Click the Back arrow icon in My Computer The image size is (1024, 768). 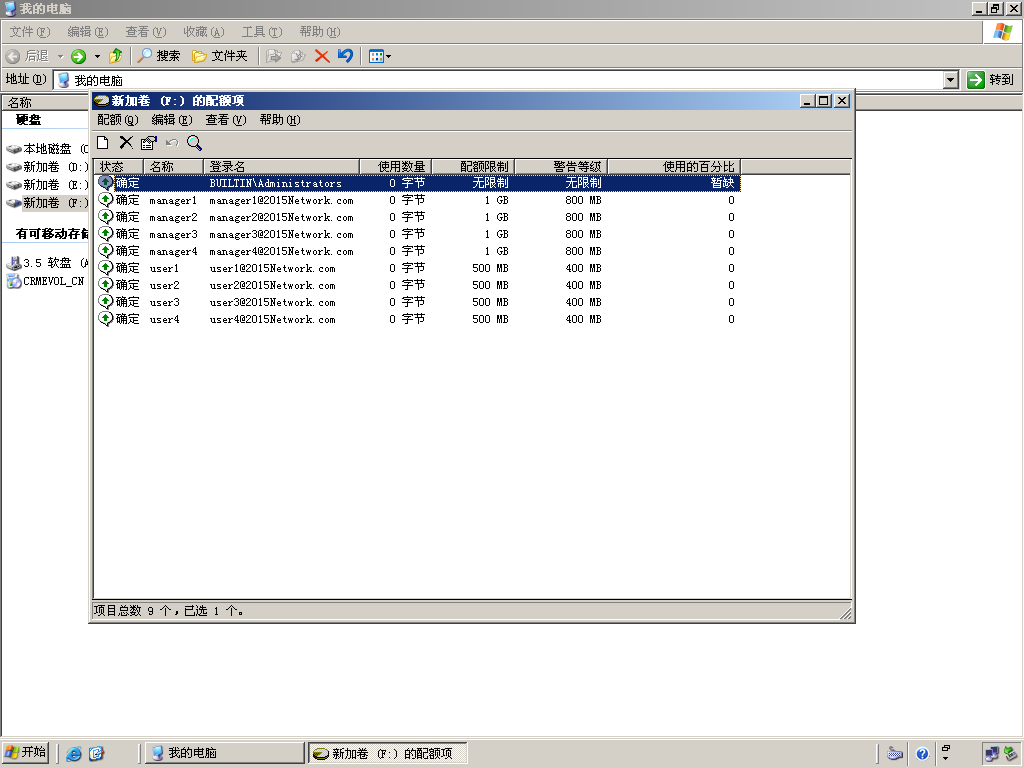(12, 56)
